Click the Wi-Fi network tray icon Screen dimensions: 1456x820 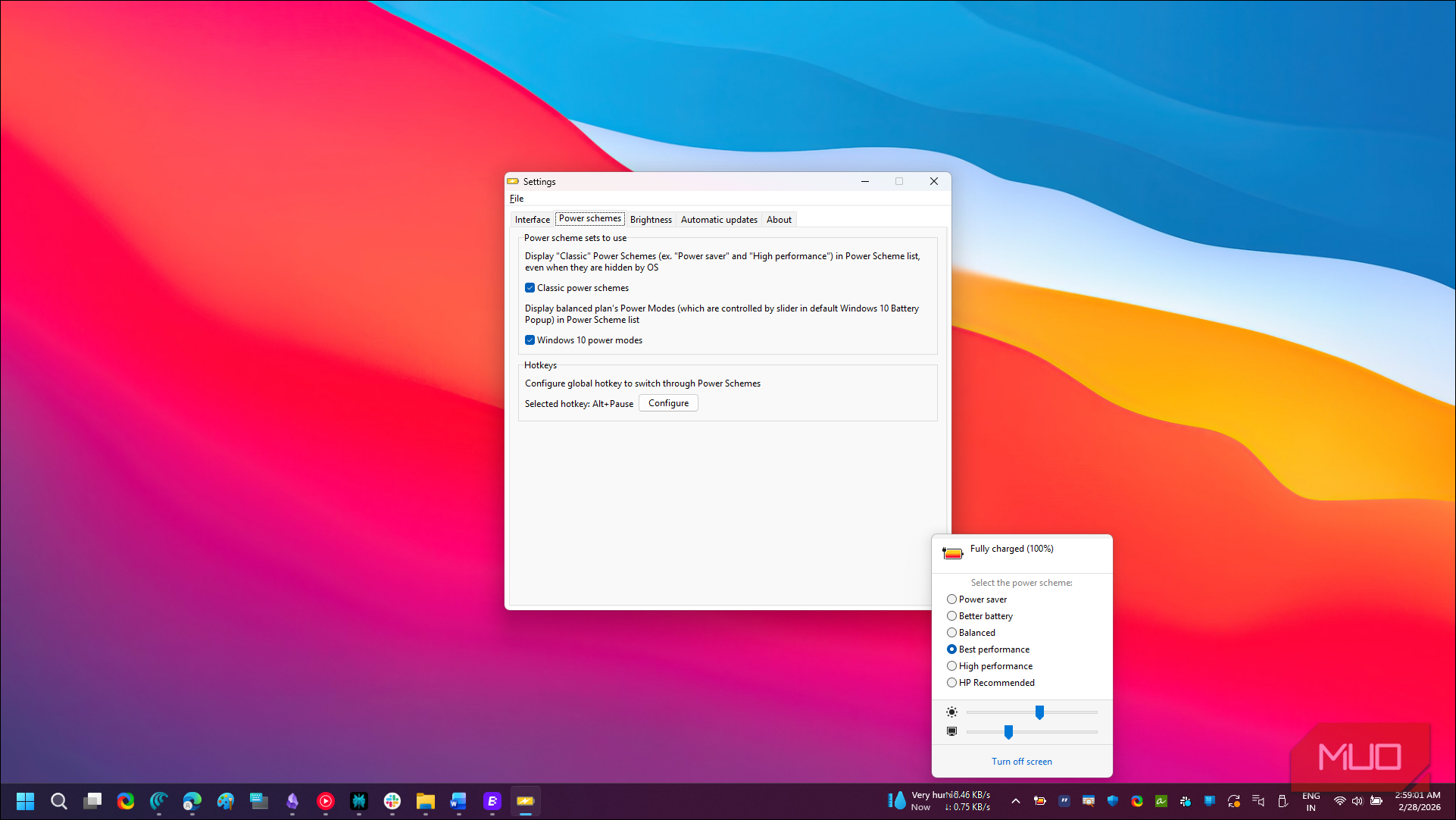coord(1339,801)
